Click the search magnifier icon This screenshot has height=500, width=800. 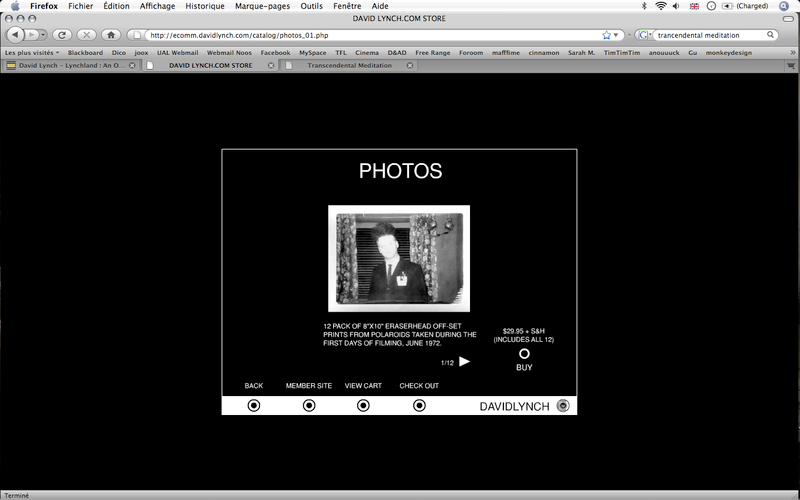770,35
